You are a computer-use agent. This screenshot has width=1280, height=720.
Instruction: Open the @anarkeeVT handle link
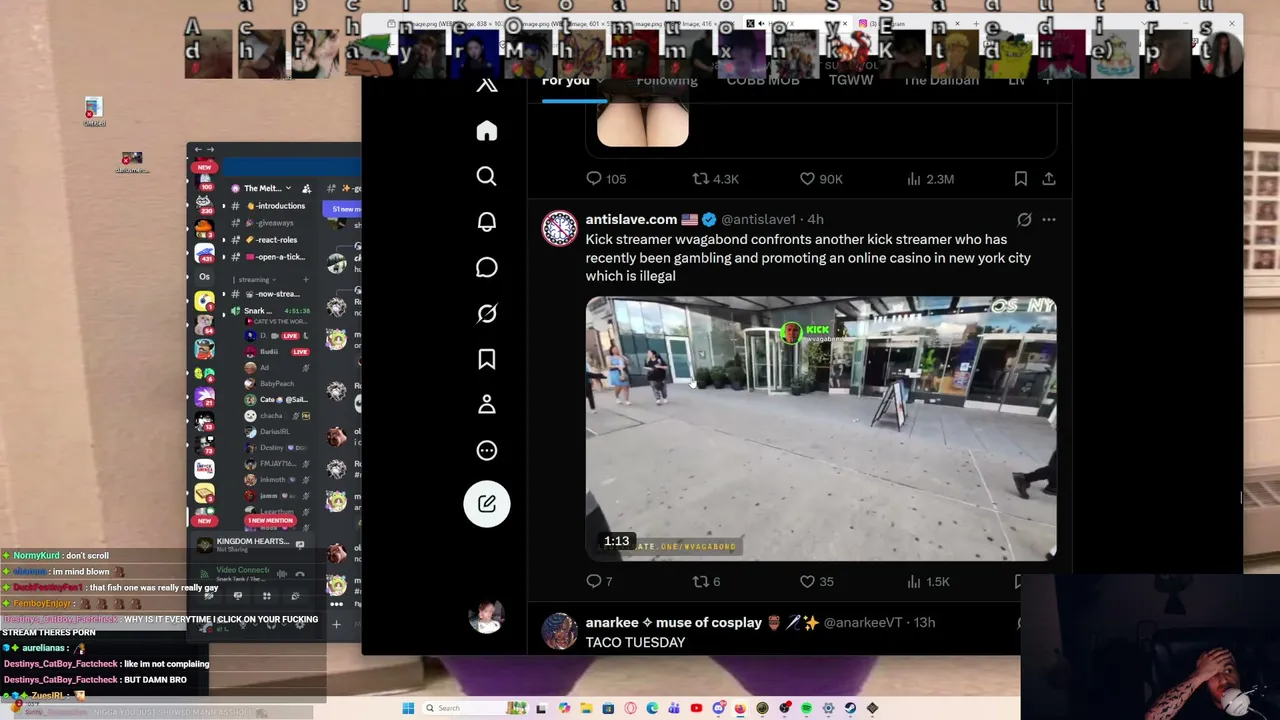[x=863, y=622]
